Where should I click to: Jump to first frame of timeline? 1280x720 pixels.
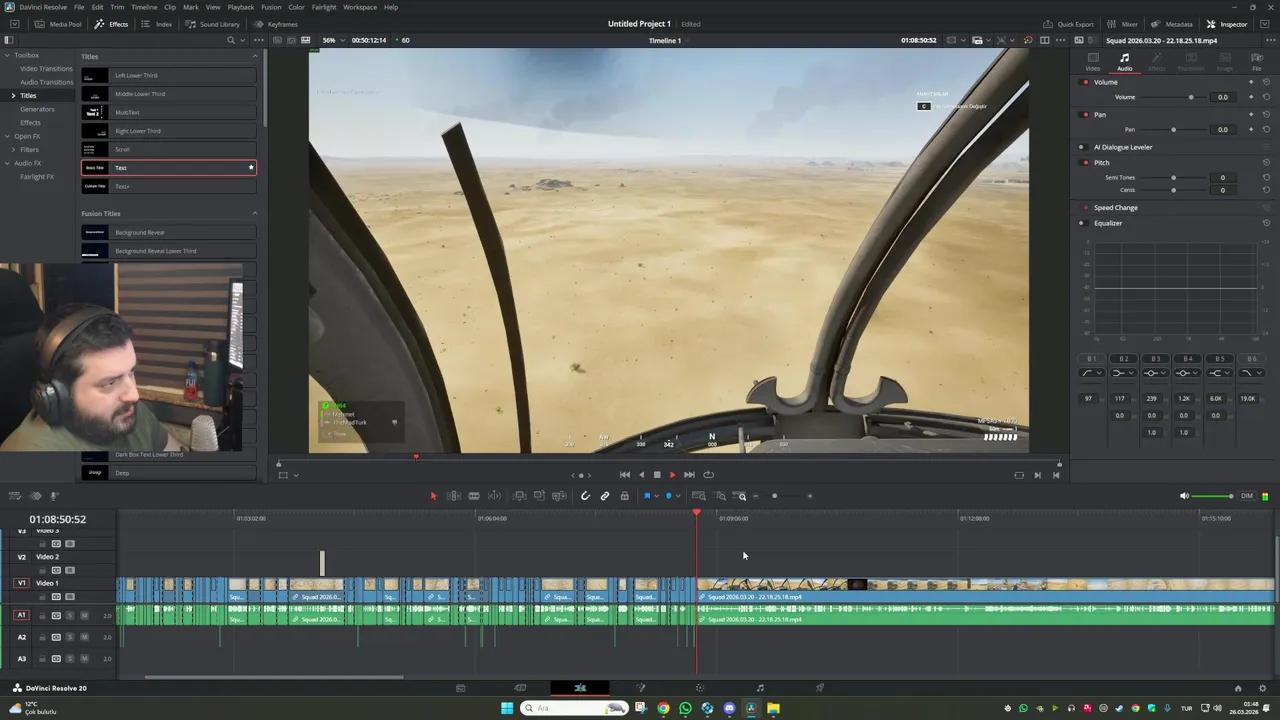[x=625, y=475]
